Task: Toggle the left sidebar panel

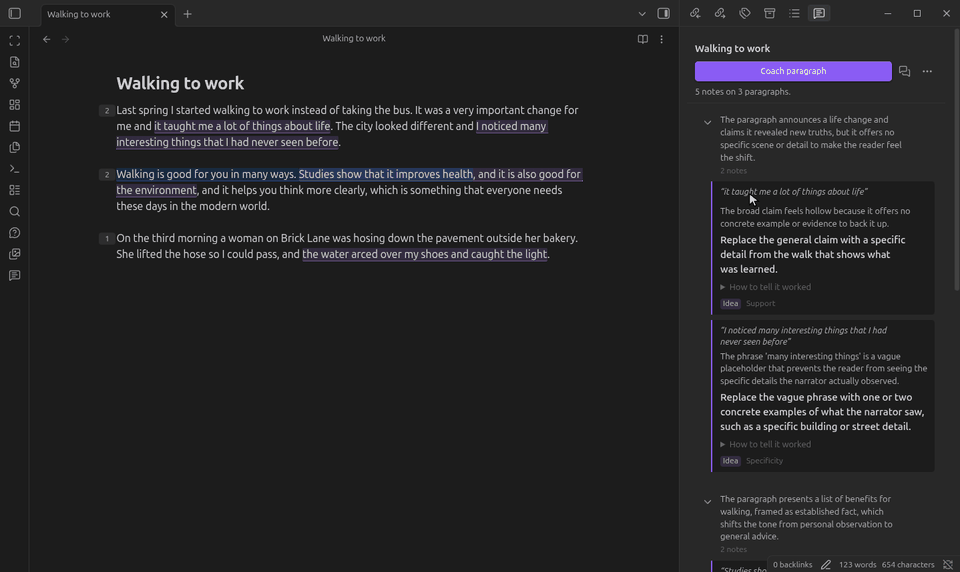Action: 15,13
